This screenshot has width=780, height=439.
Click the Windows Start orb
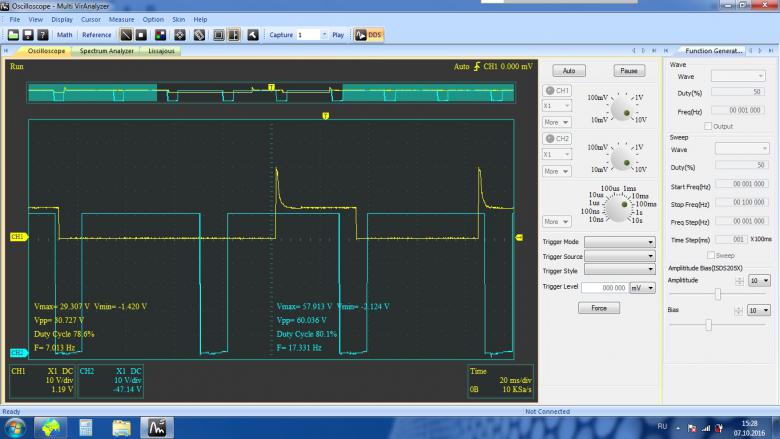(x=14, y=427)
